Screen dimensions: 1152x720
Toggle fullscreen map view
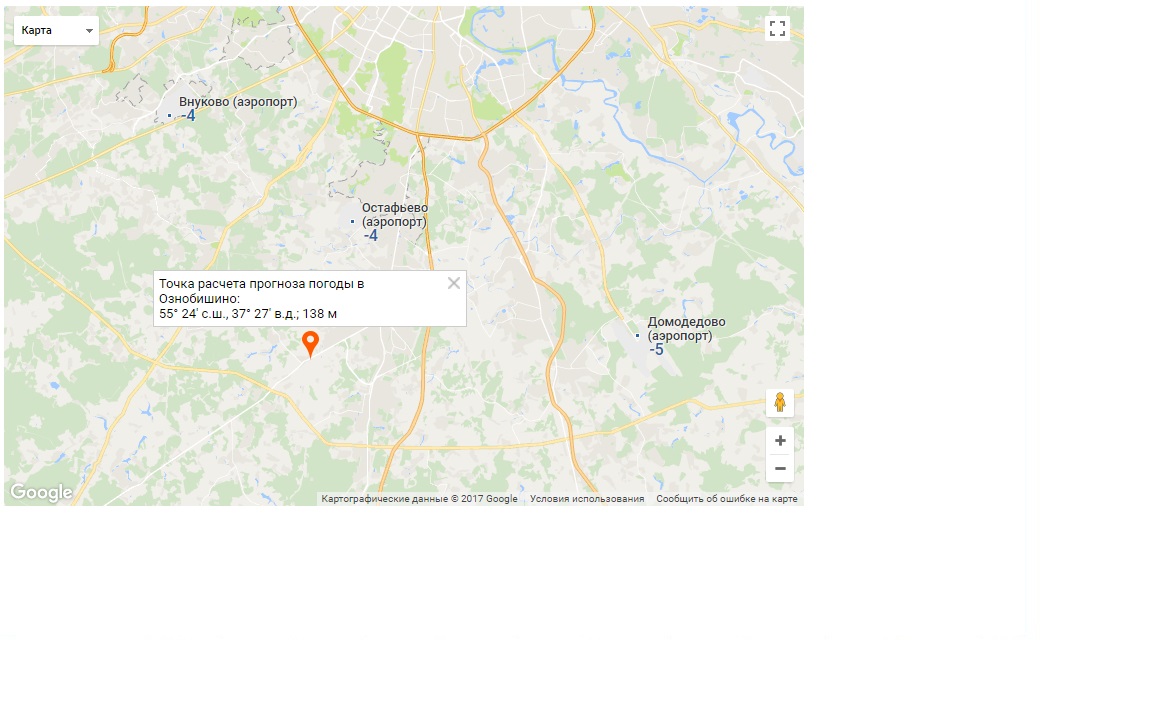point(777,29)
